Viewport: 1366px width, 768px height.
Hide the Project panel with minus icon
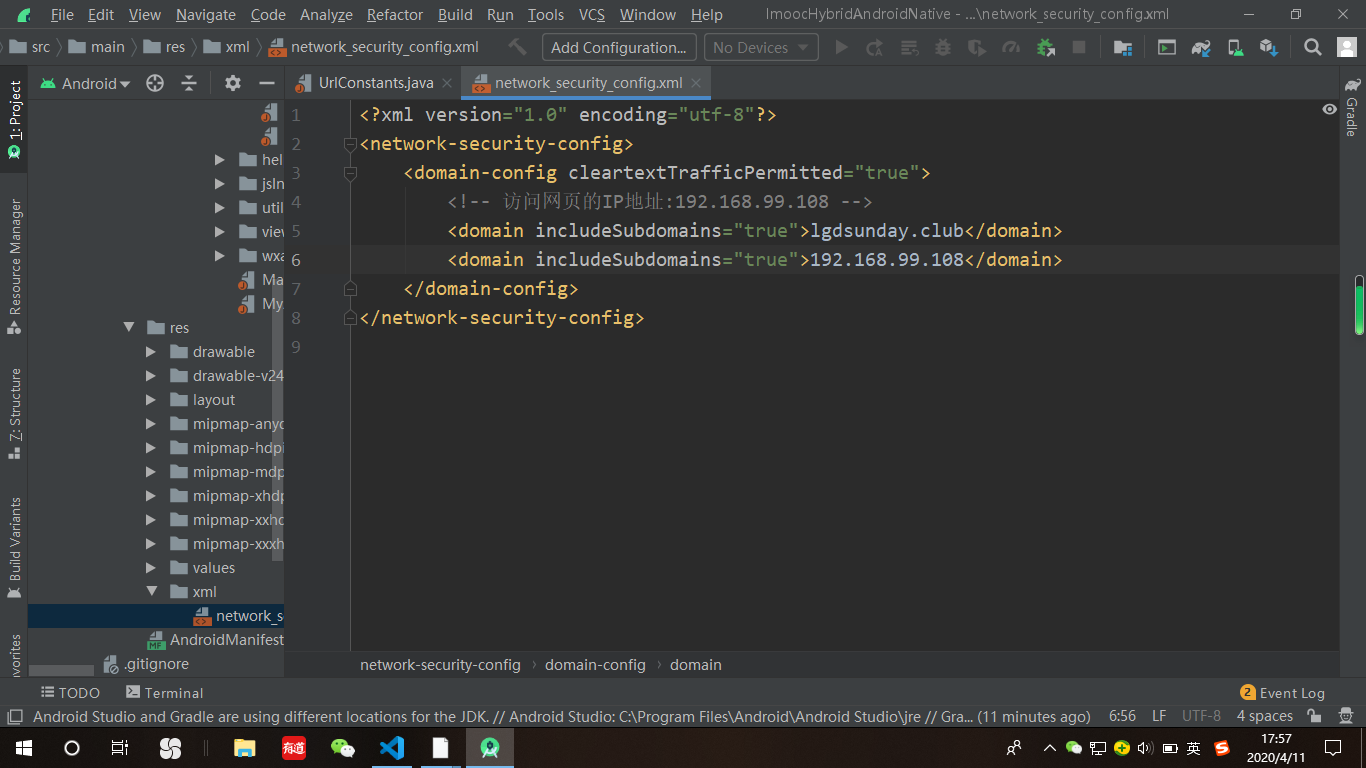pos(267,84)
